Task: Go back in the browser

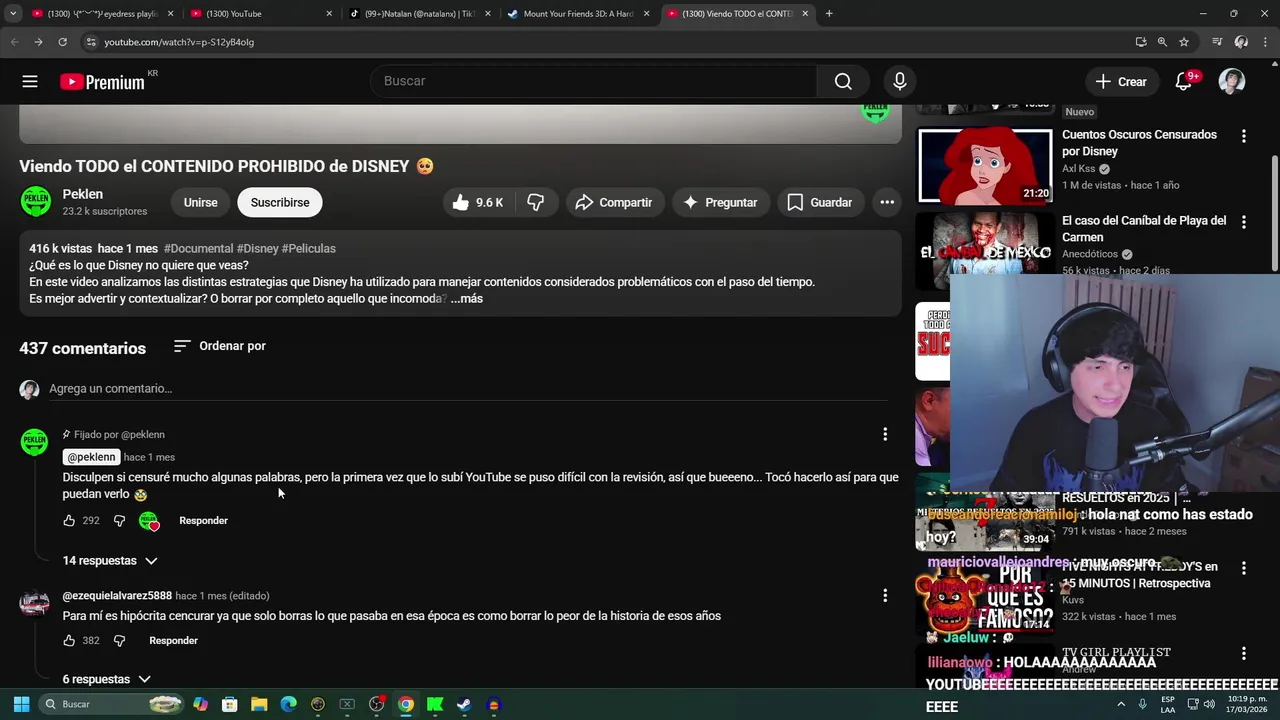Action: tap(14, 42)
